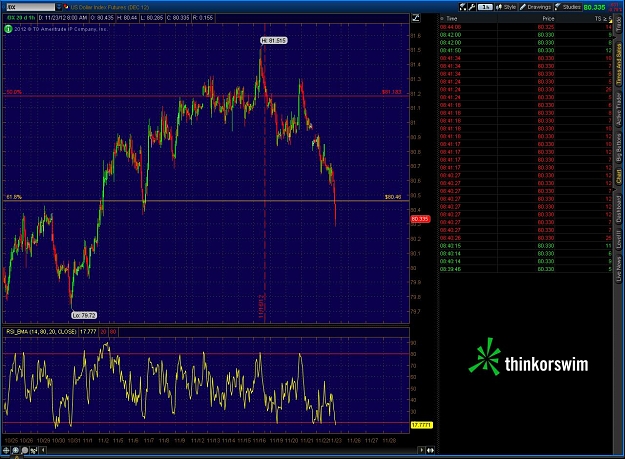Click the zoom-out magnifier icon at bottom
The width and height of the screenshot is (625, 459).
[x=25, y=450]
